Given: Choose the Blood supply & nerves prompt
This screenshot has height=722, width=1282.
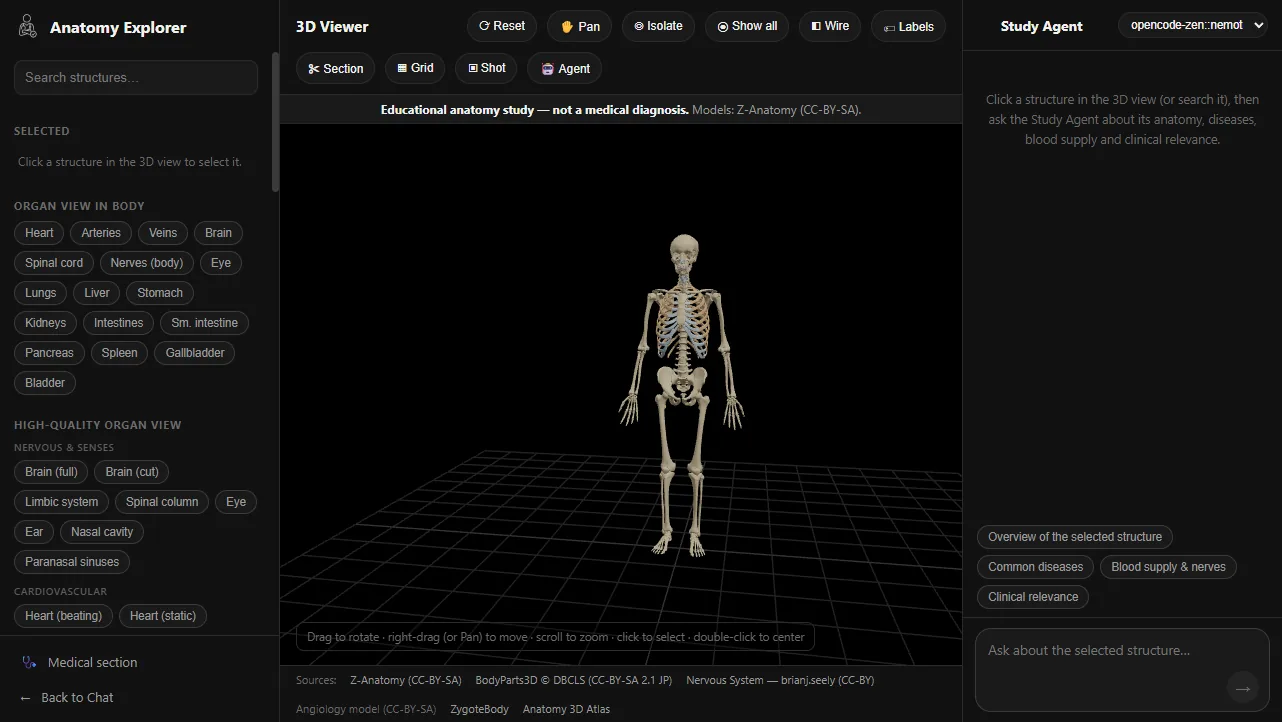Looking at the screenshot, I should [x=1168, y=567].
